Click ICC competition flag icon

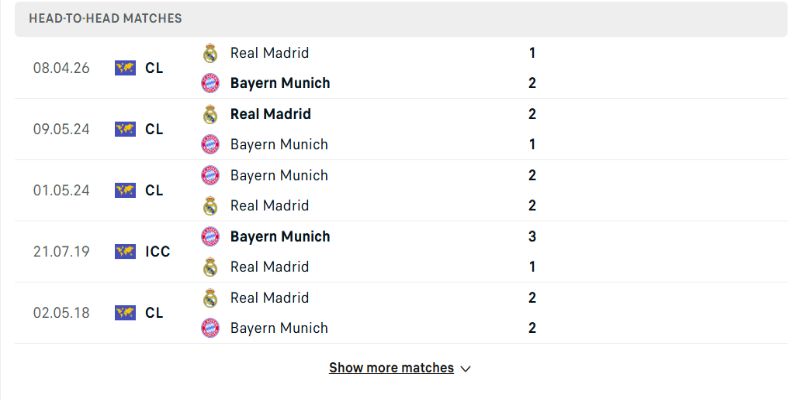click(125, 252)
